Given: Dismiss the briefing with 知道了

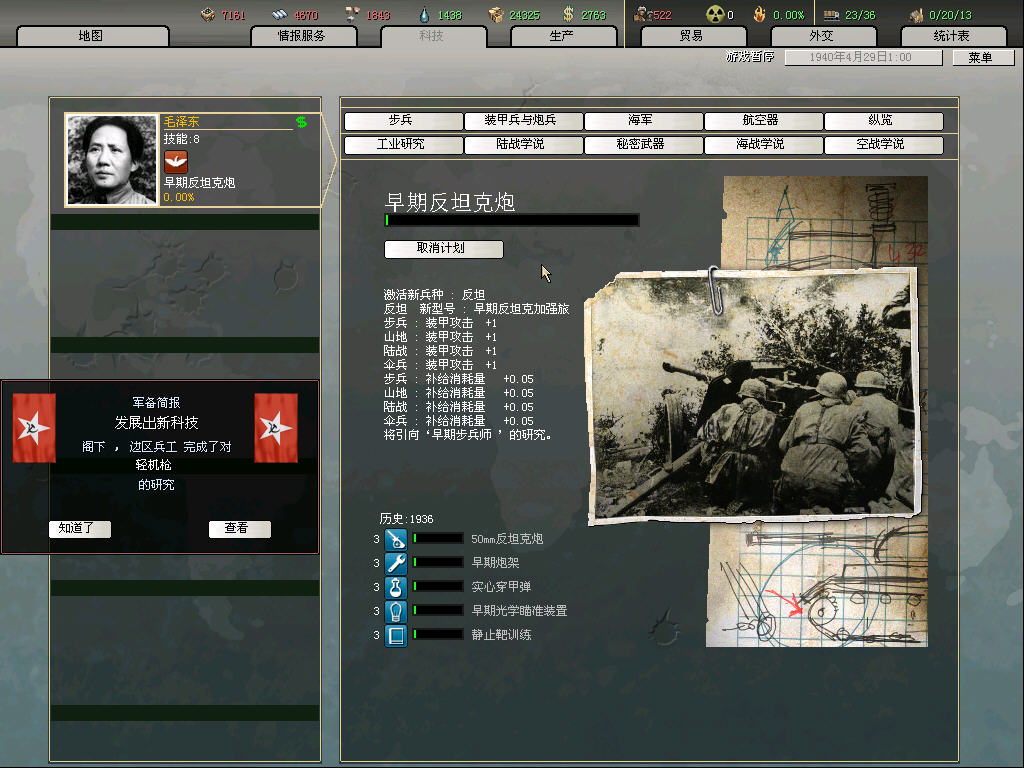Looking at the screenshot, I should click(79, 529).
